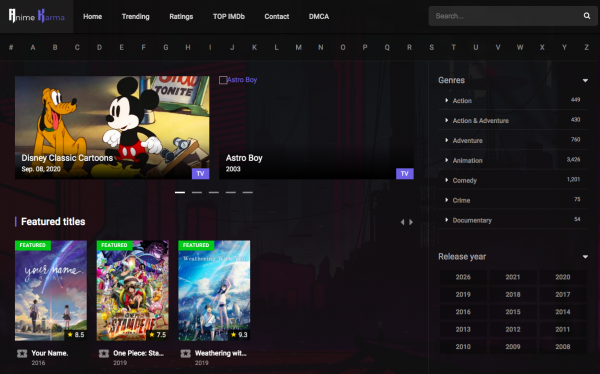
Task: Open the Anime Karma logo
Action: click(x=36, y=16)
